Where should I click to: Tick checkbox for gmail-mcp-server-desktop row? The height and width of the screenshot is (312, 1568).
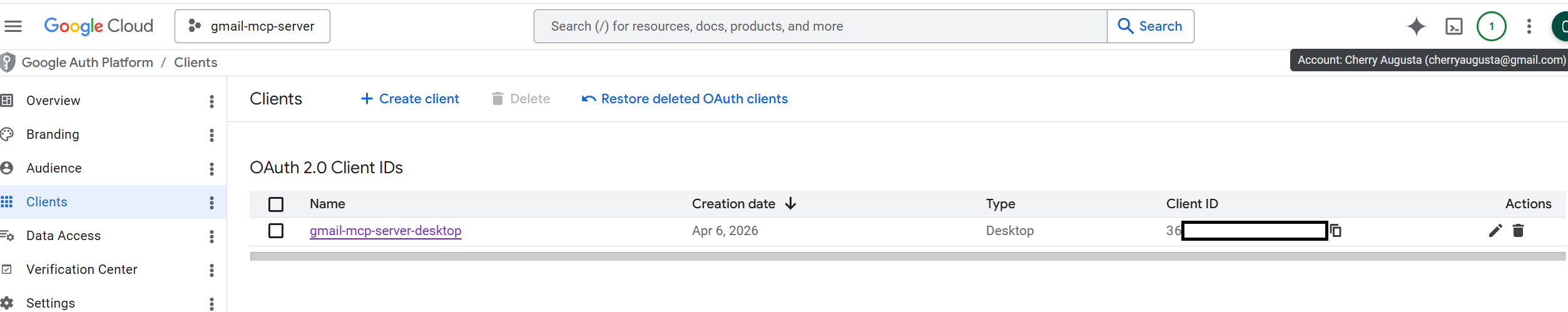(x=276, y=231)
